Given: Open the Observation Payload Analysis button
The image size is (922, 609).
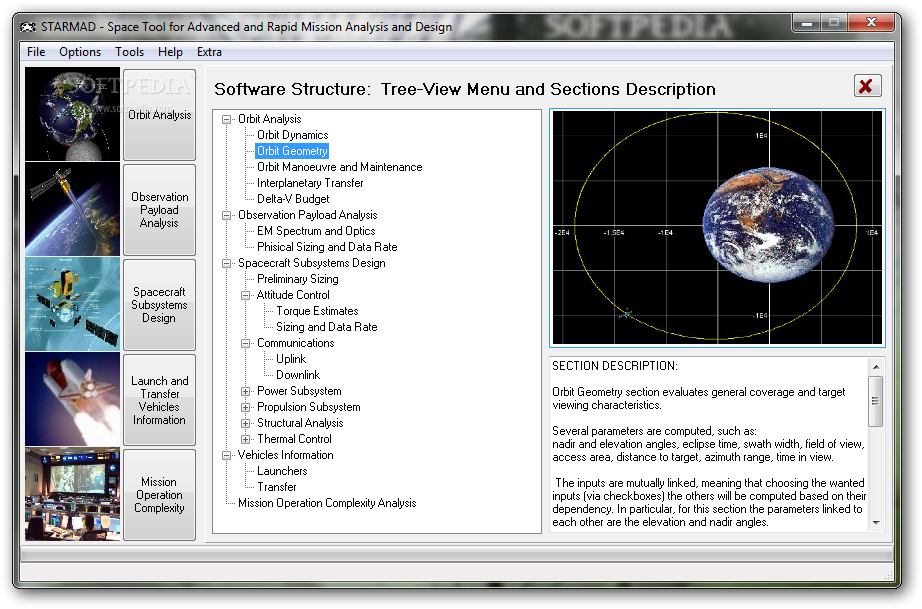Looking at the screenshot, I should [159, 210].
